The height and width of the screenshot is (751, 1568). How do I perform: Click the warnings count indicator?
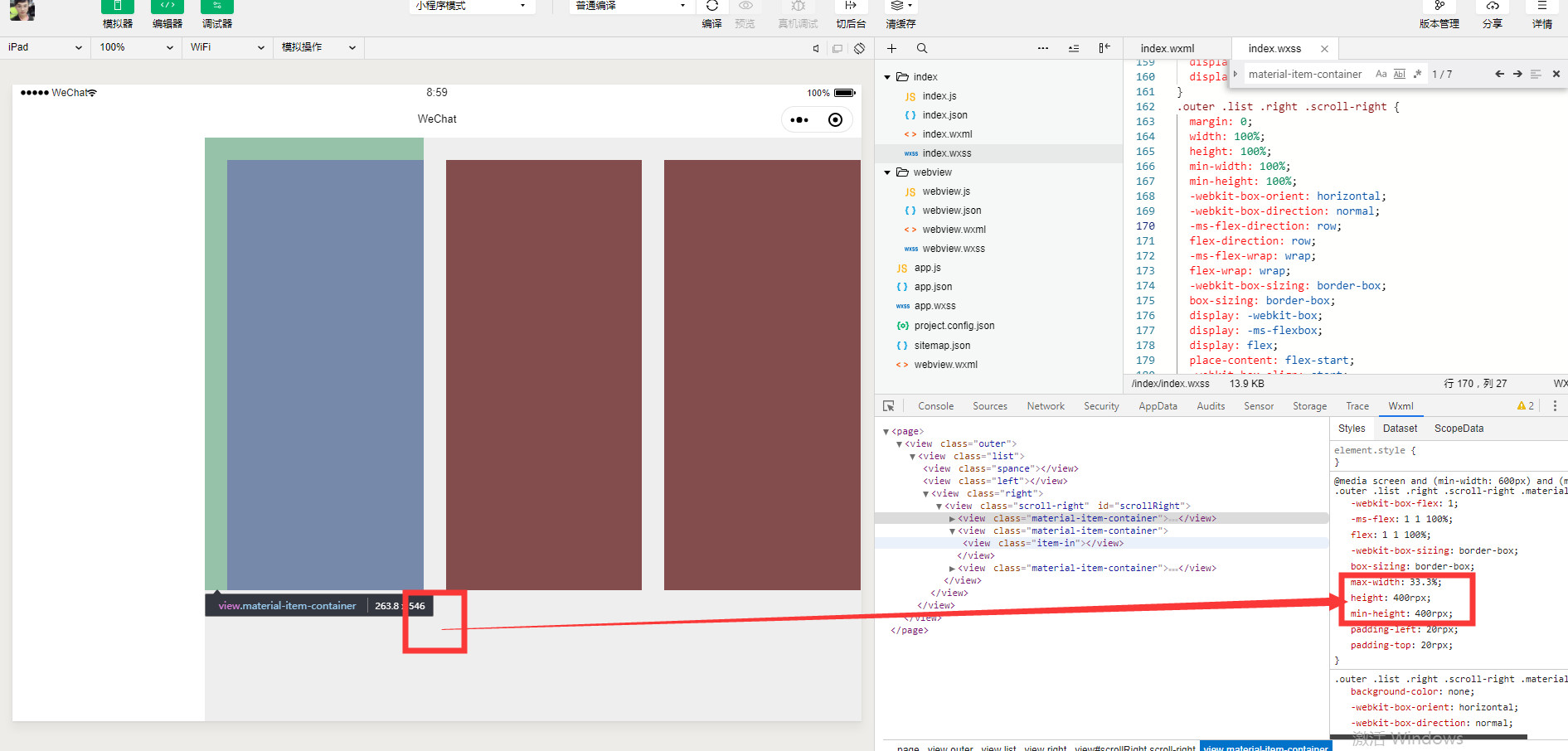[x=1526, y=406]
